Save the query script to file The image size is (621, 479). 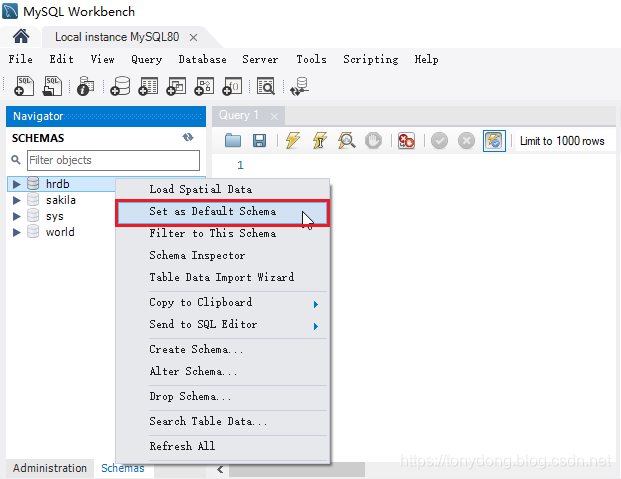[259, 141]
